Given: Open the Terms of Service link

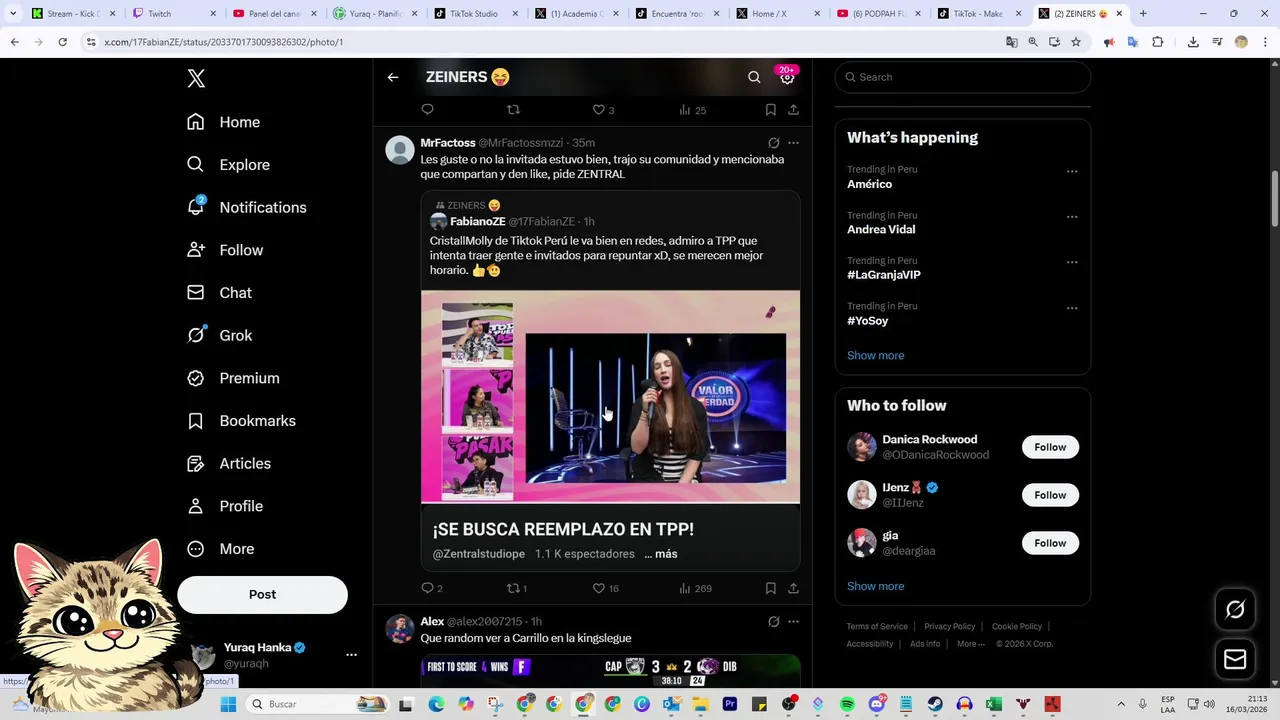Looking at the screenshot, I should point(877,626).
